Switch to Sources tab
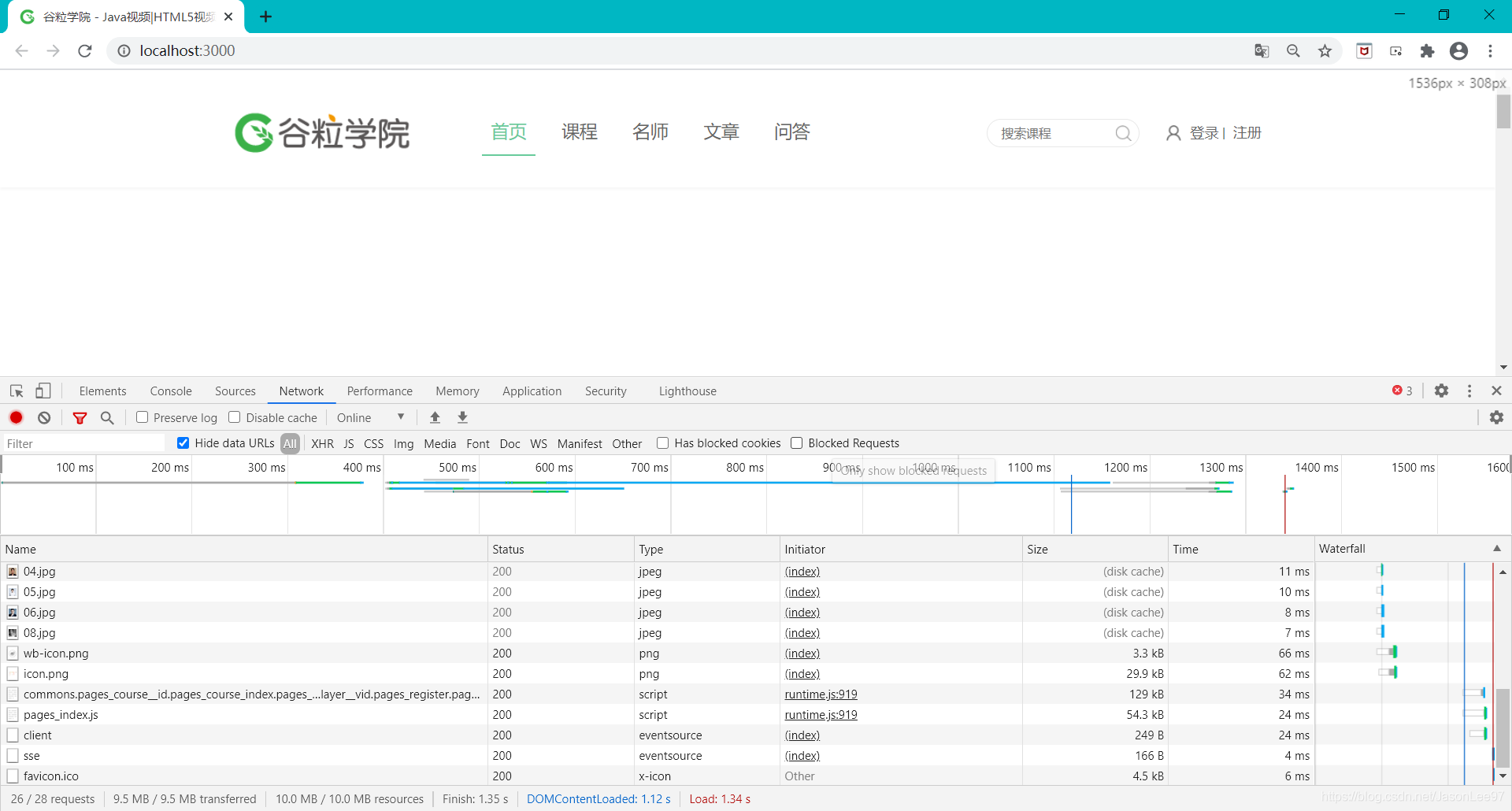Image resolution: width=1512 pixels, height=811 pixels. click(235, 391)
